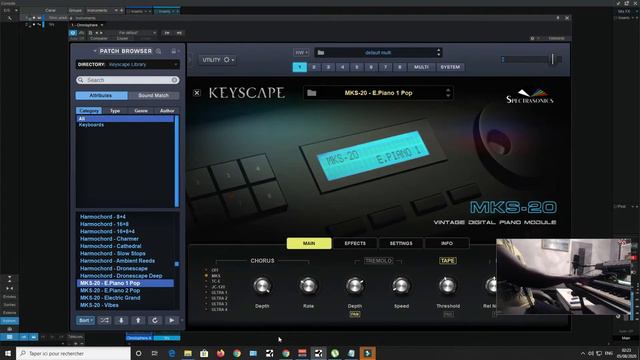Open the Directory Keyscape Library dropdown

(127, 64)
